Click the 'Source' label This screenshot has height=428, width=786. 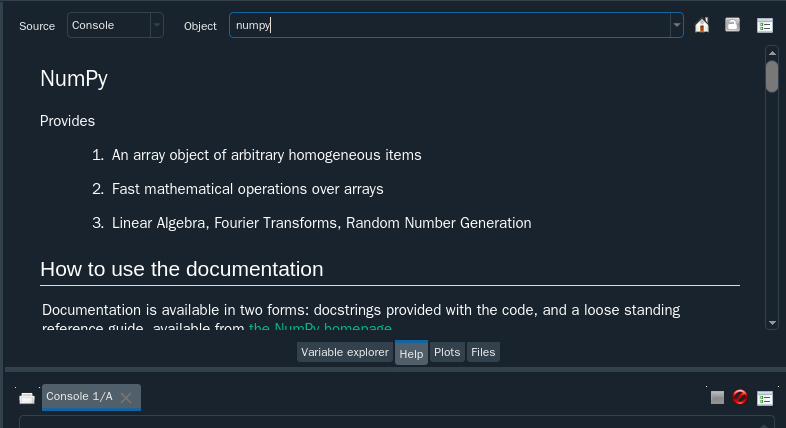[x=37, y=26]
